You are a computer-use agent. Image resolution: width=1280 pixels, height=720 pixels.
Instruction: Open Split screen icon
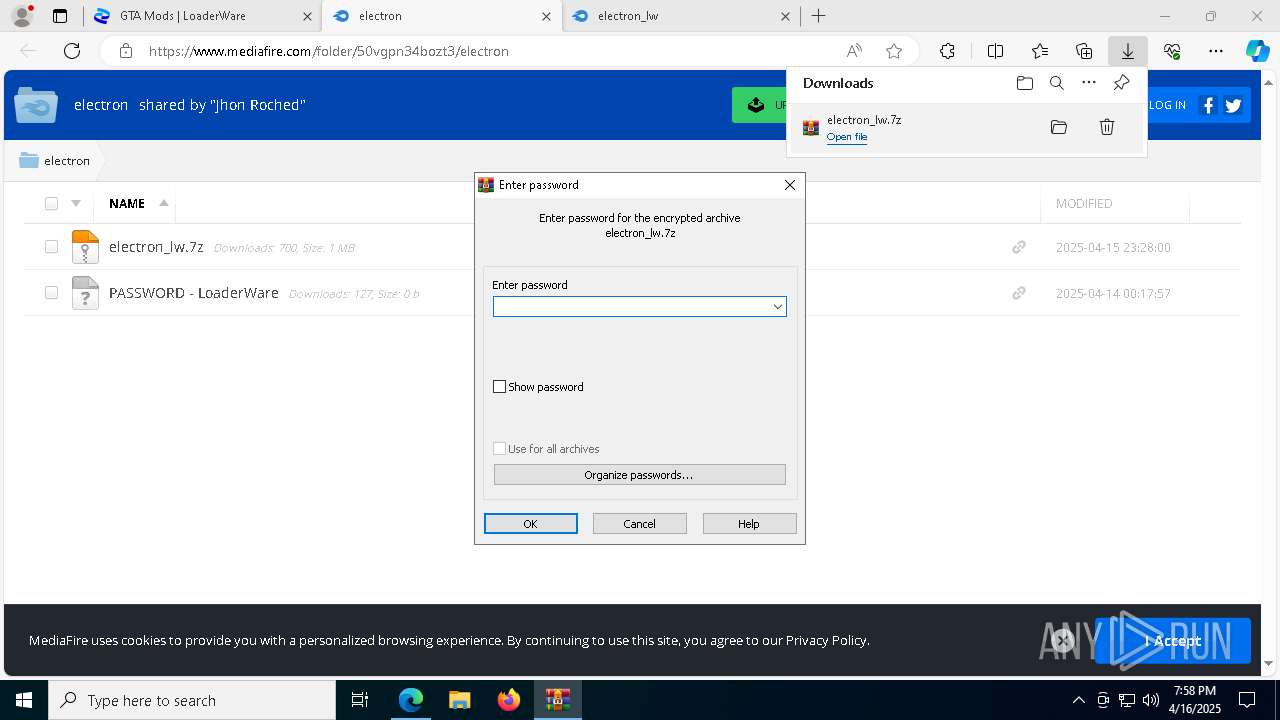coord(995,51)
